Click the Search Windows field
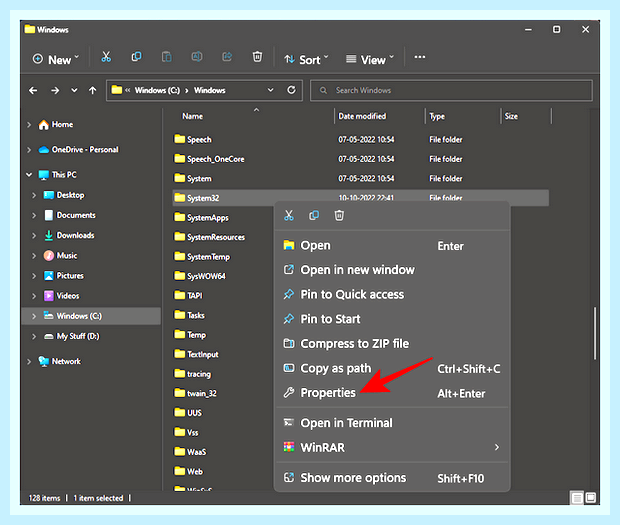Screen dimensions: 620x525 pos(451,90)
